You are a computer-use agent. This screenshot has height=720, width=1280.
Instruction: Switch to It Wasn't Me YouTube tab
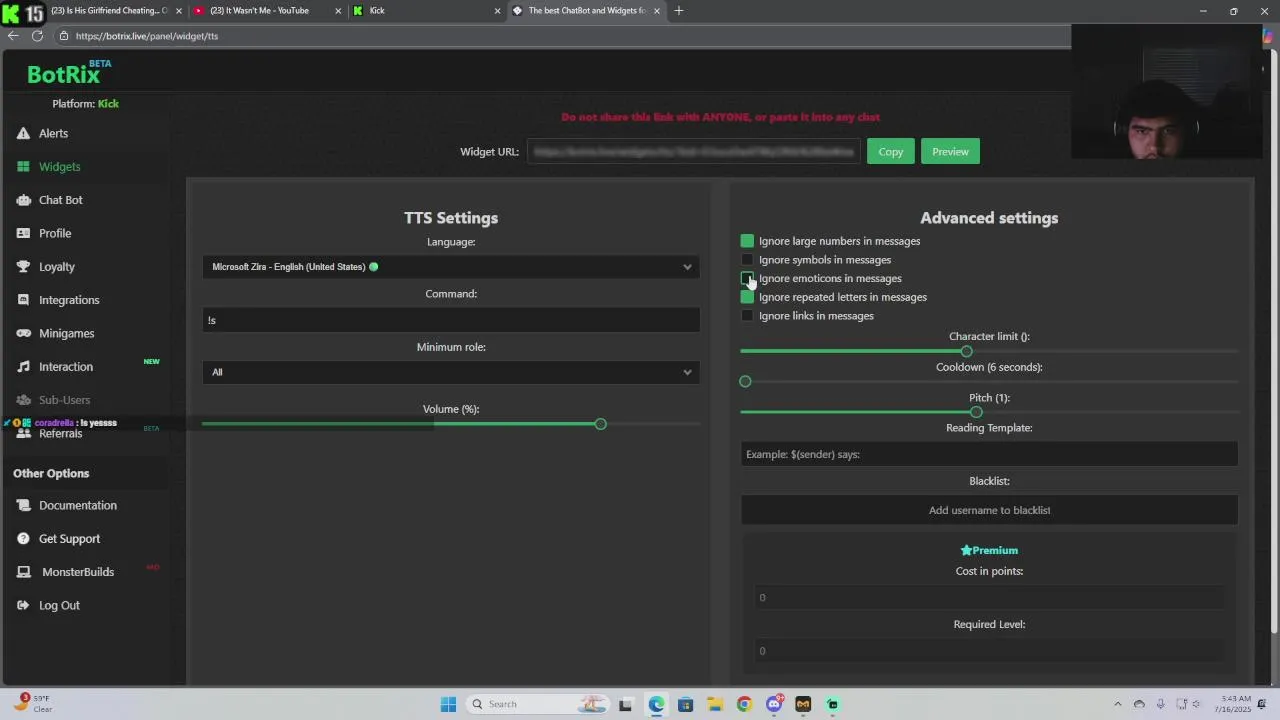tap(267, 11)
